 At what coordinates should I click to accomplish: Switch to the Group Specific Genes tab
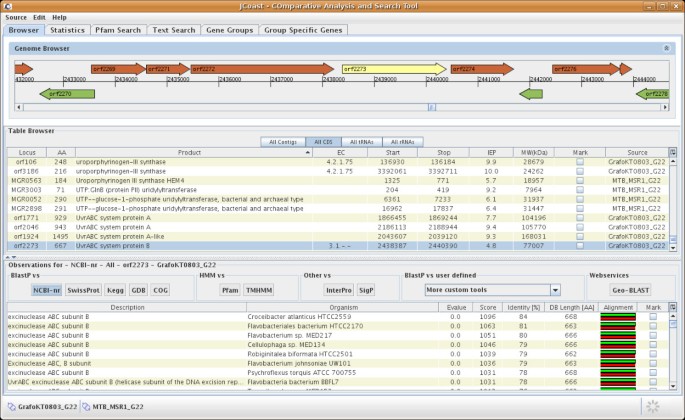[x=303, y=30]
